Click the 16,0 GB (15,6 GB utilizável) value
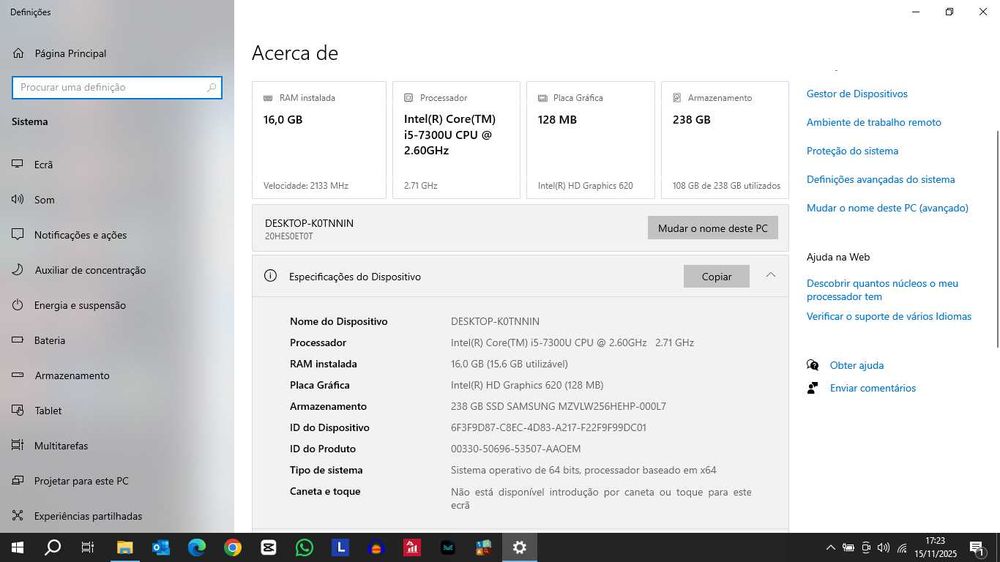The width and height of the screenshot is (1000, 562). pos(509,364)
